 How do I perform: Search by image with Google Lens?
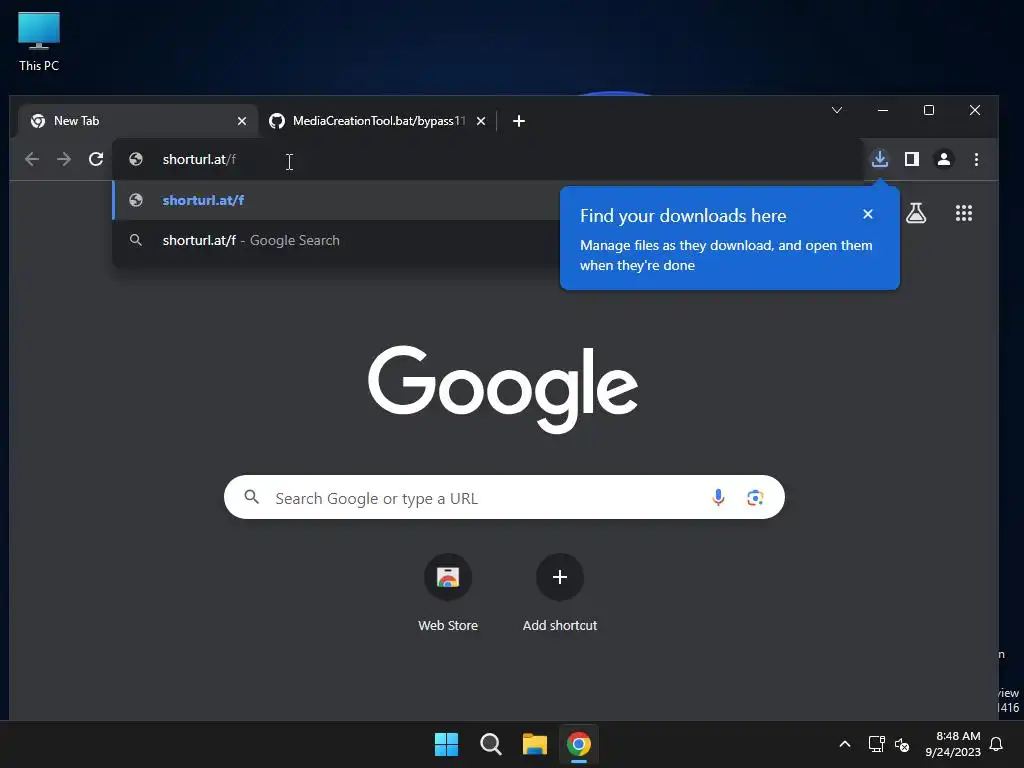755,498
